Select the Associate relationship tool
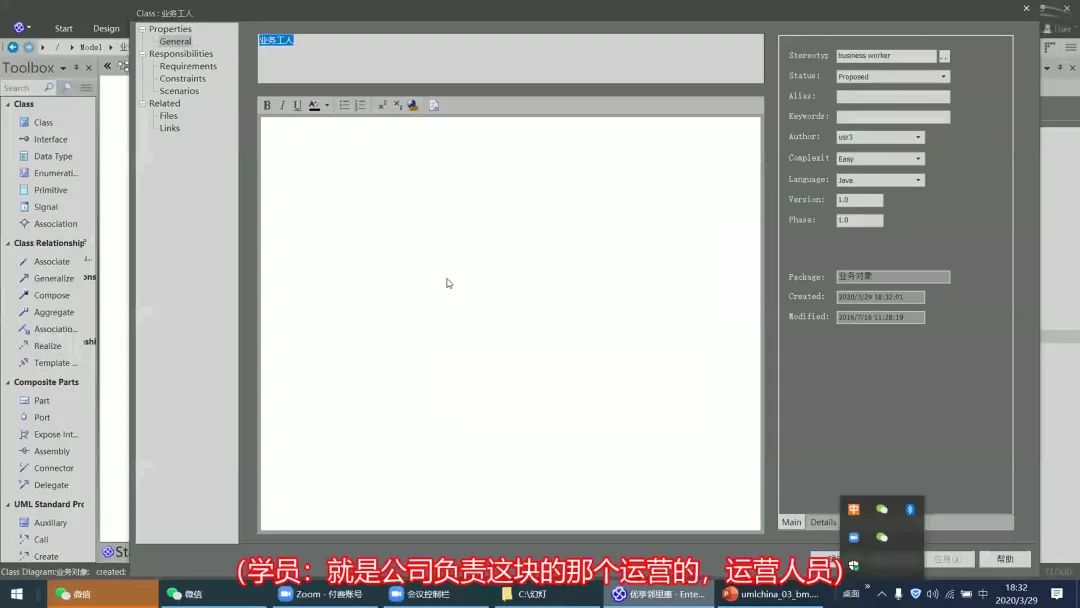The image size is (1080, 608). click(x=51, y=262)
